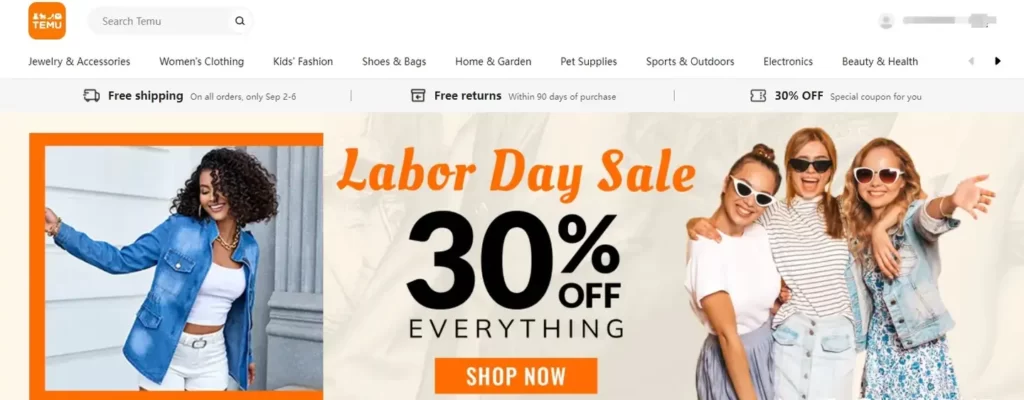Go to Shoes & Bags category
This screenshot has width=1024, height=400.
pyautogui.click(x=394, y=61)
